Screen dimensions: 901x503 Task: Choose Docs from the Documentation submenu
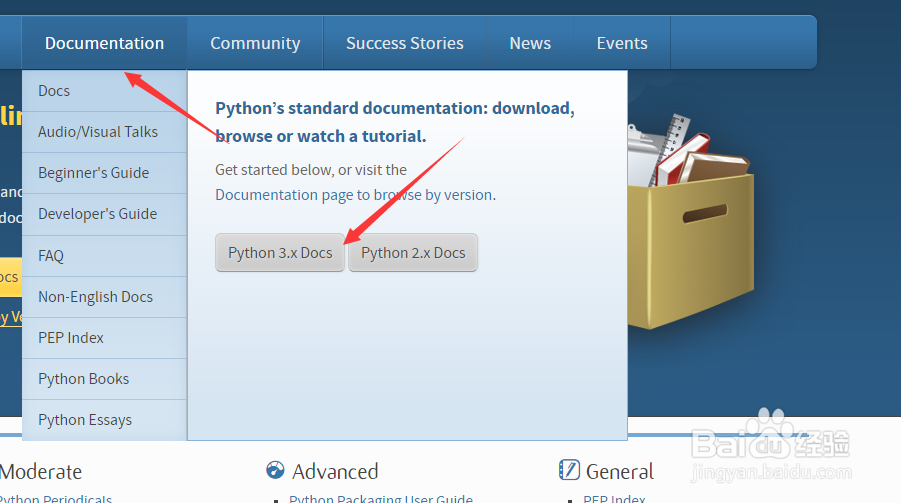click(54, 91)
